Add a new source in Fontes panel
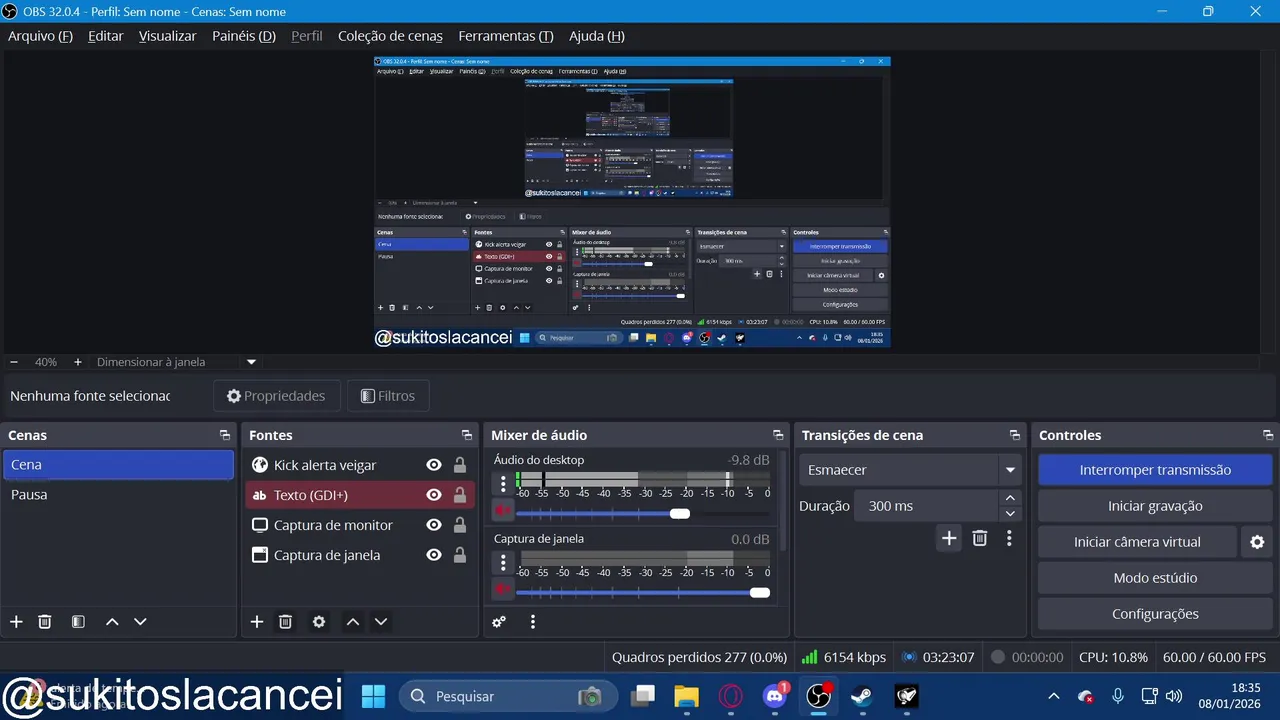The image size is (1280, 720). click(257, 622)
